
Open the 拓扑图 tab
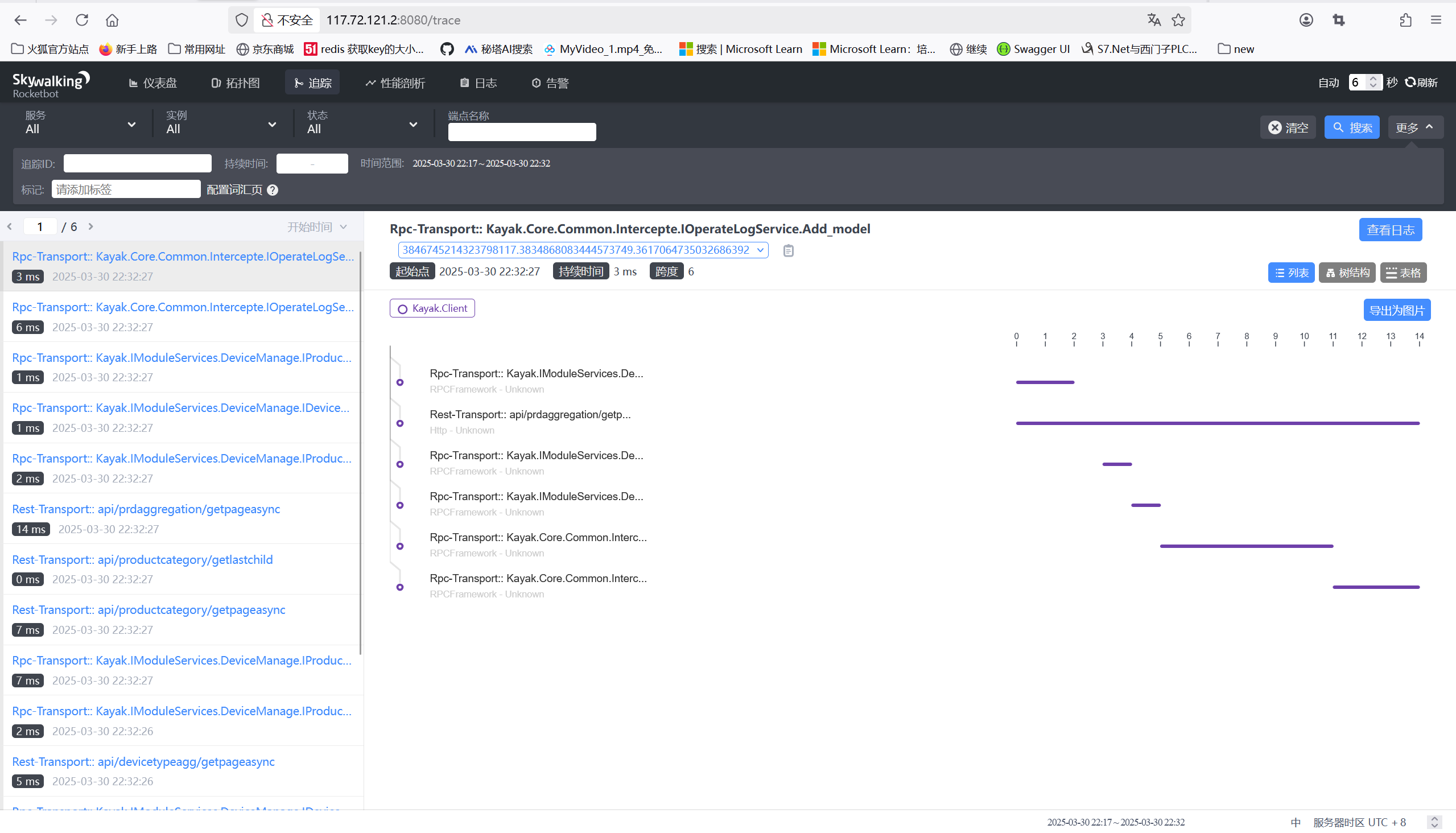[236, 83]
